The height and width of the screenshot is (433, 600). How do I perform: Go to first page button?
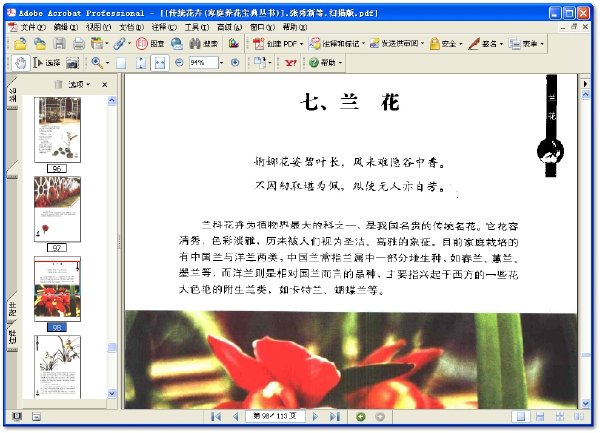click(216, 416)
